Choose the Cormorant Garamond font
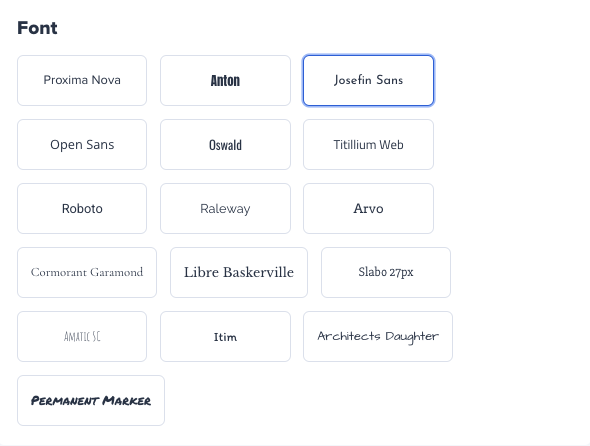 (87, 272)
